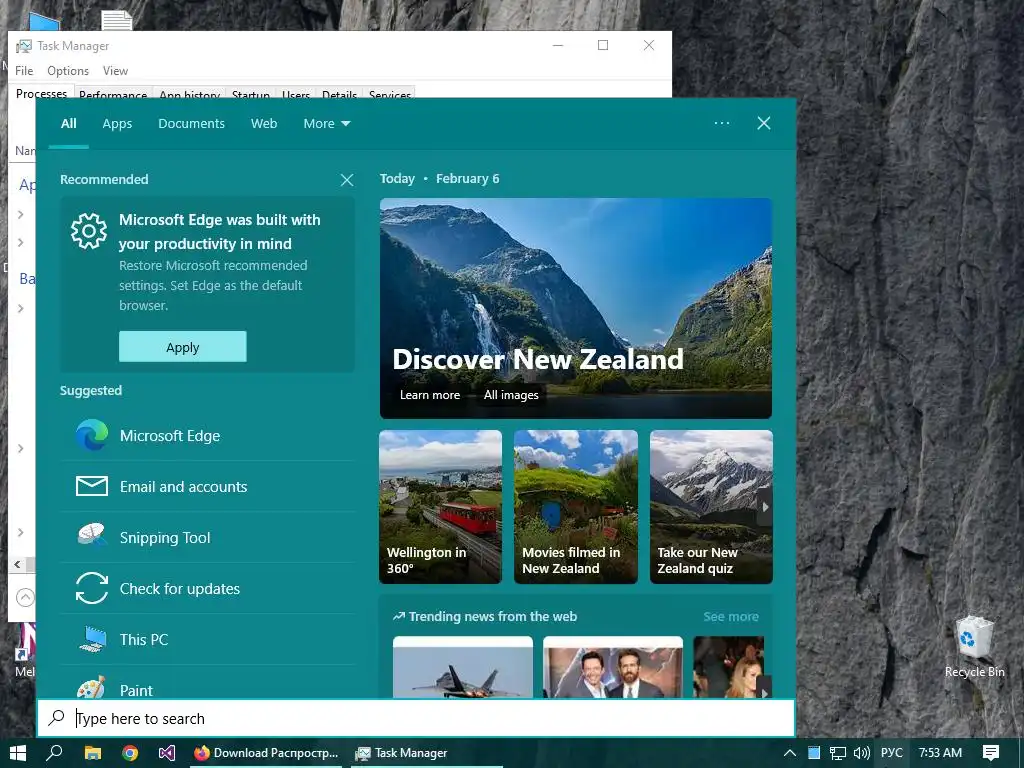Select the All search tab
Viewport: 1024px width, 768px height.
pyautogui.click(x=69, y=123)
